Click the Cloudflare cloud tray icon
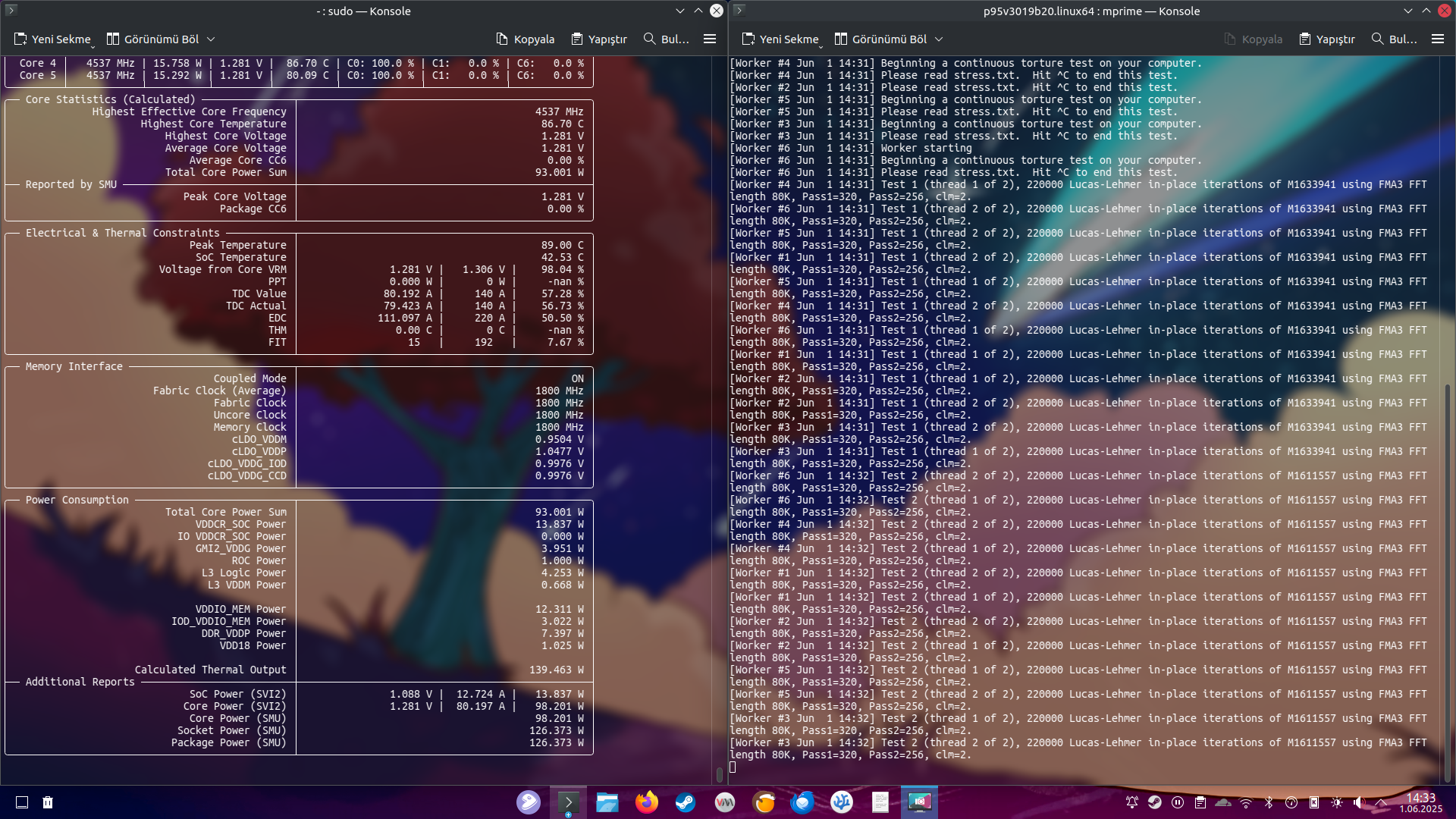The image size is (1456, 819). pos(1223,802)
